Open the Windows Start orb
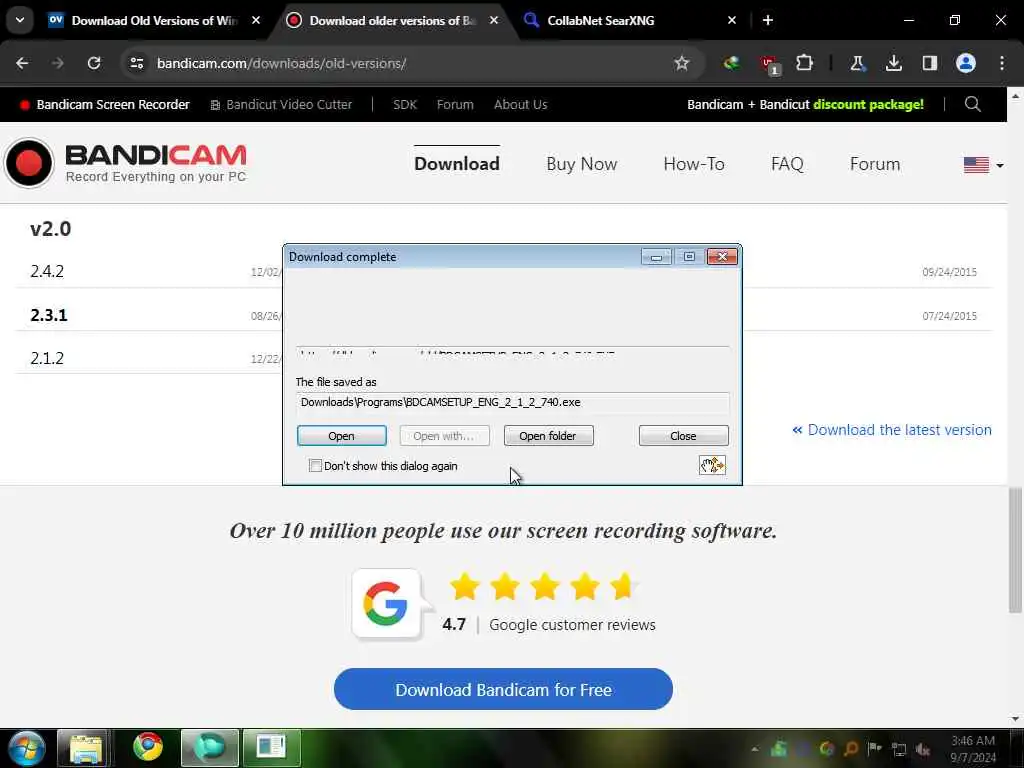Viewport: 1024px width, 768px height. [26, 748]
